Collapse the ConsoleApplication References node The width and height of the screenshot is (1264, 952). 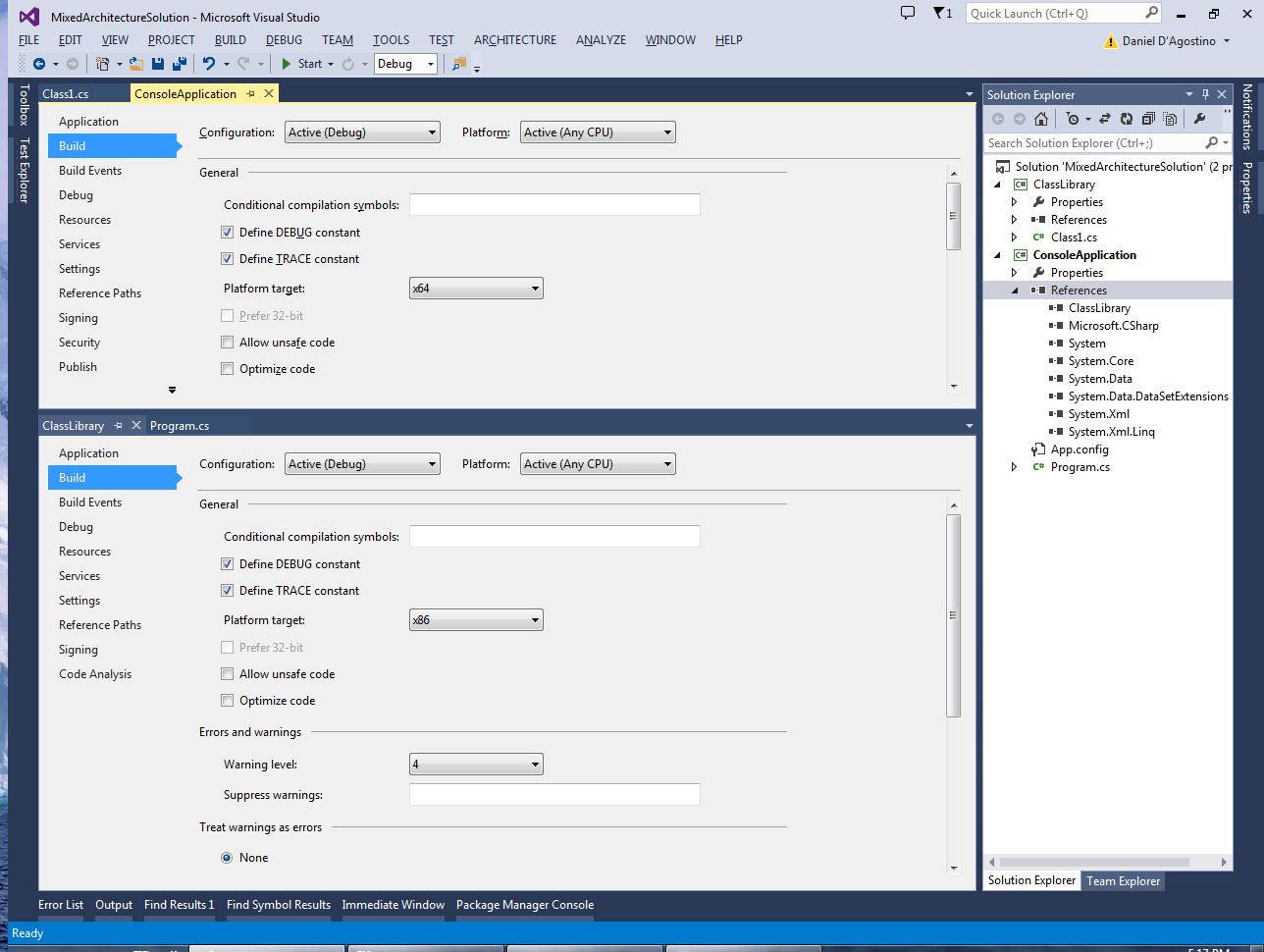click(x=1015, y=291)
